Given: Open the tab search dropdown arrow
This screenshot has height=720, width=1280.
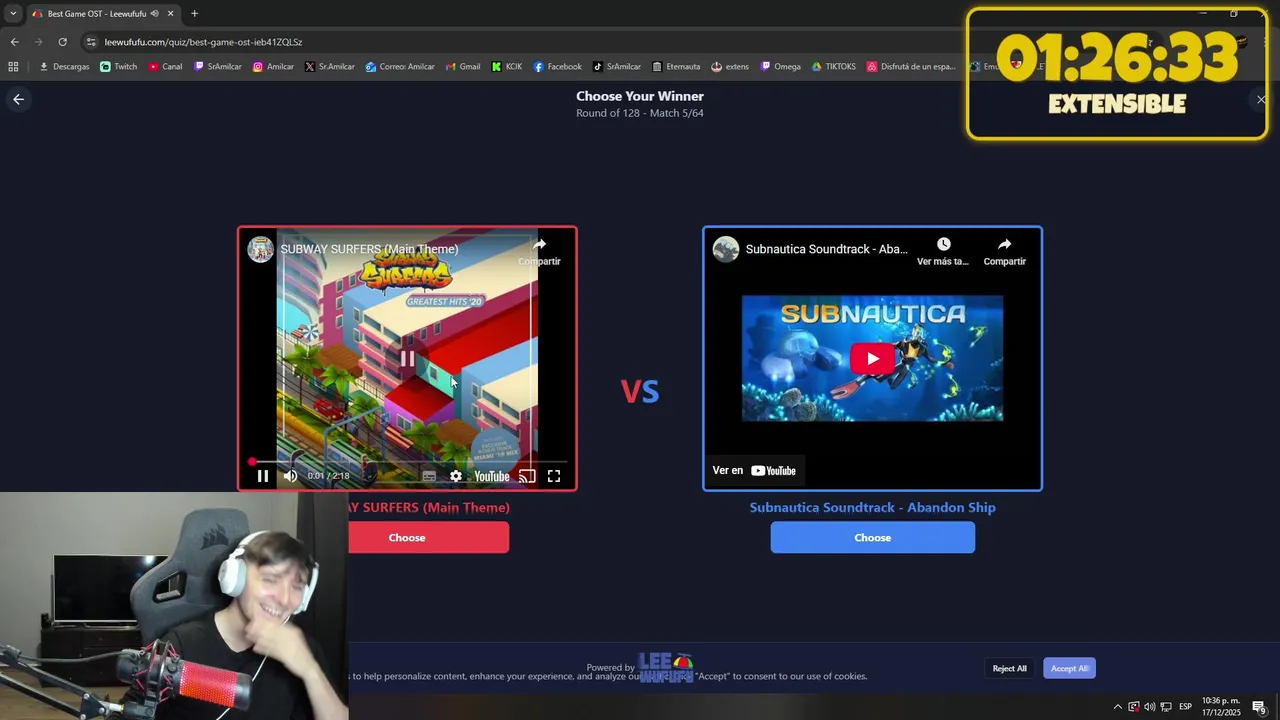Looking at the screenshot, I should coord(12,13).
